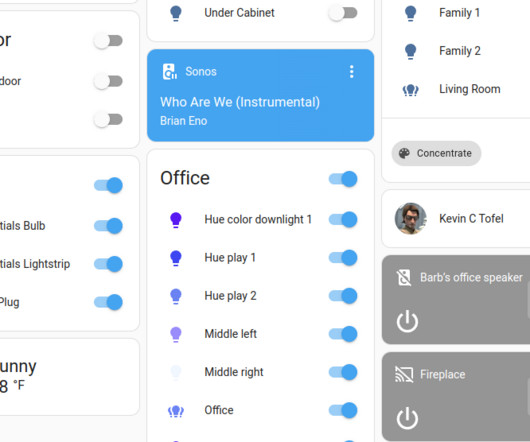Open the Middle right label
The height and width of the screenshot is (442, 530).
234,372
